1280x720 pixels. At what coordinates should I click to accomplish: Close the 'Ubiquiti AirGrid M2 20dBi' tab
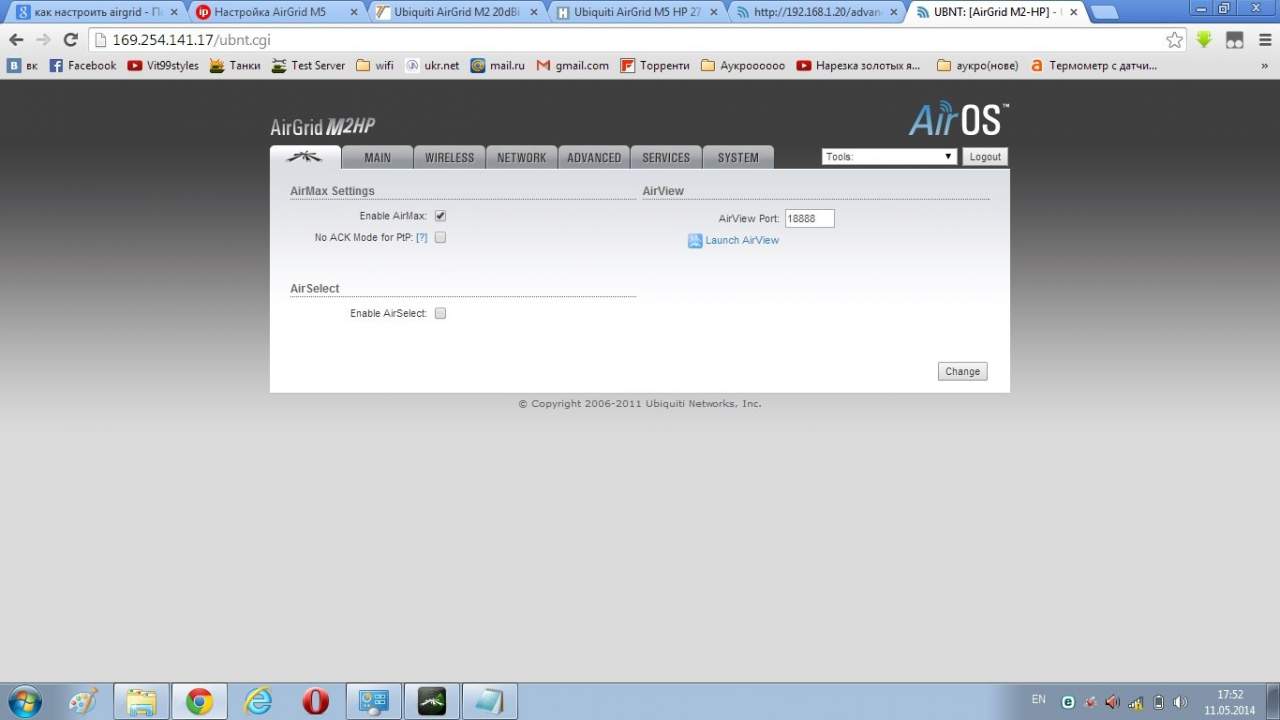pos(533,13)
